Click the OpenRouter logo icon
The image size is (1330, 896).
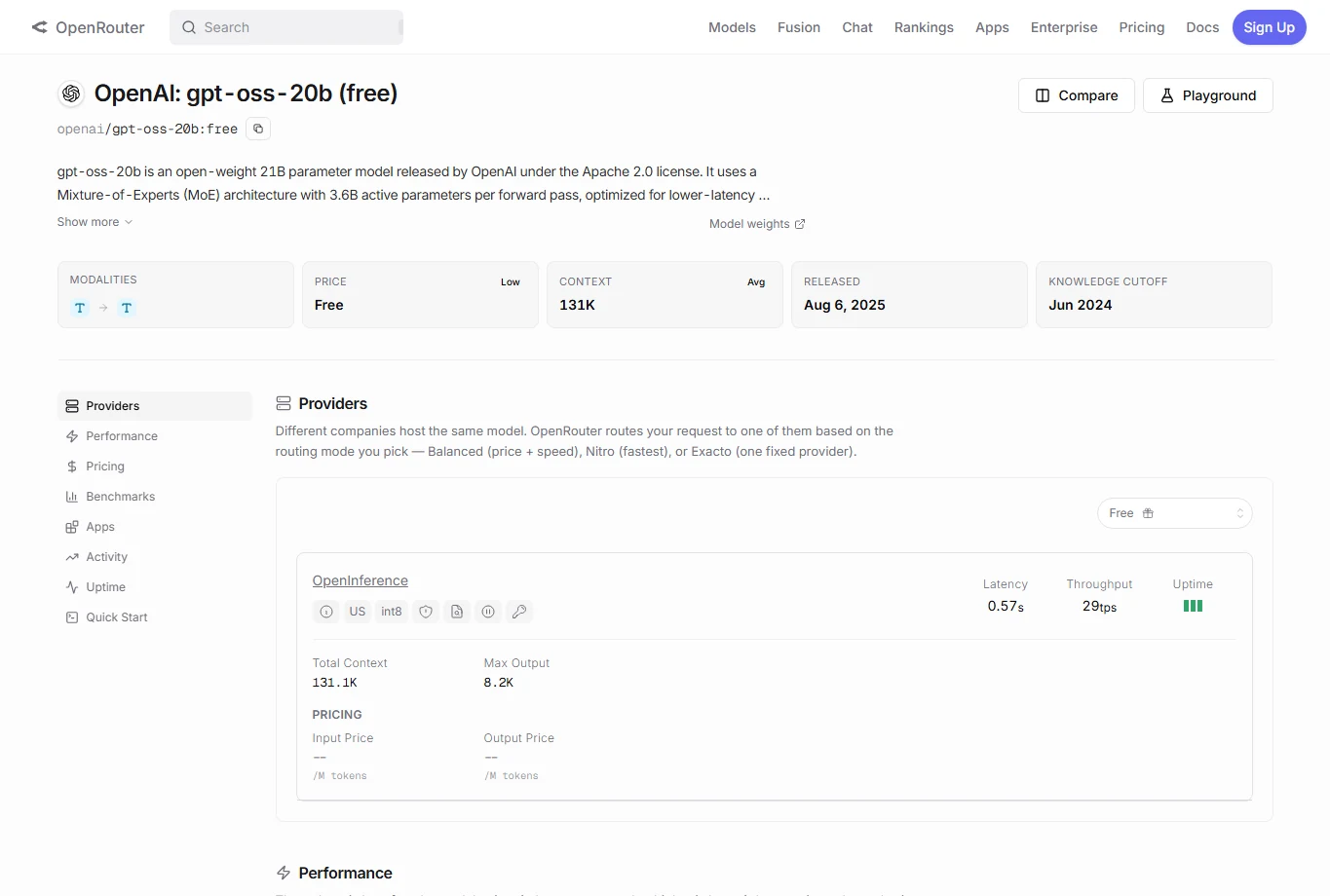pyautogui.click(x=39, y=27)
